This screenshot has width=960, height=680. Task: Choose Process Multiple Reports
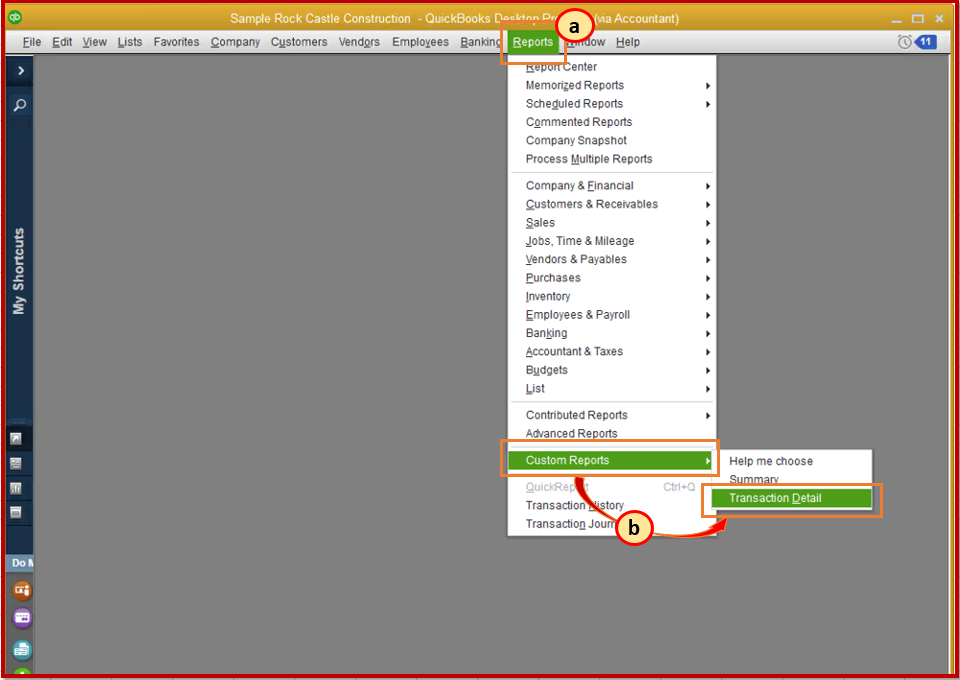click(x=612, y=159)
